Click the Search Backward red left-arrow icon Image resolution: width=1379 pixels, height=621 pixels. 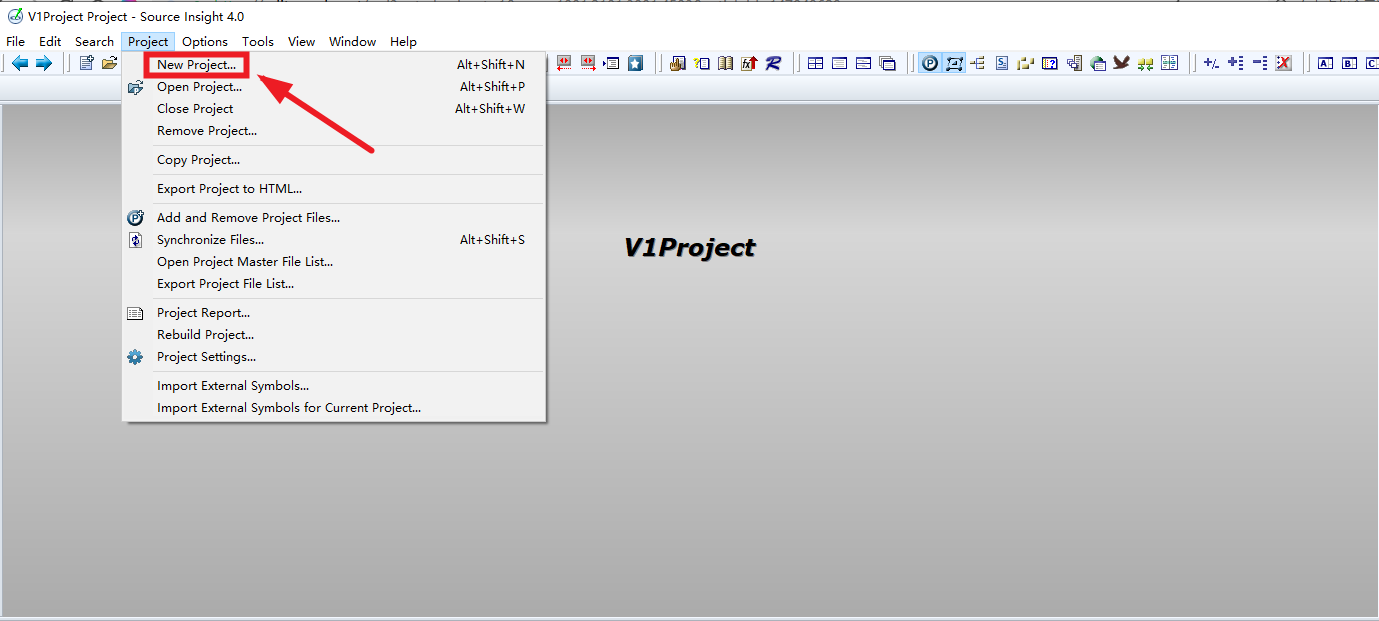[x=564, y=63]
